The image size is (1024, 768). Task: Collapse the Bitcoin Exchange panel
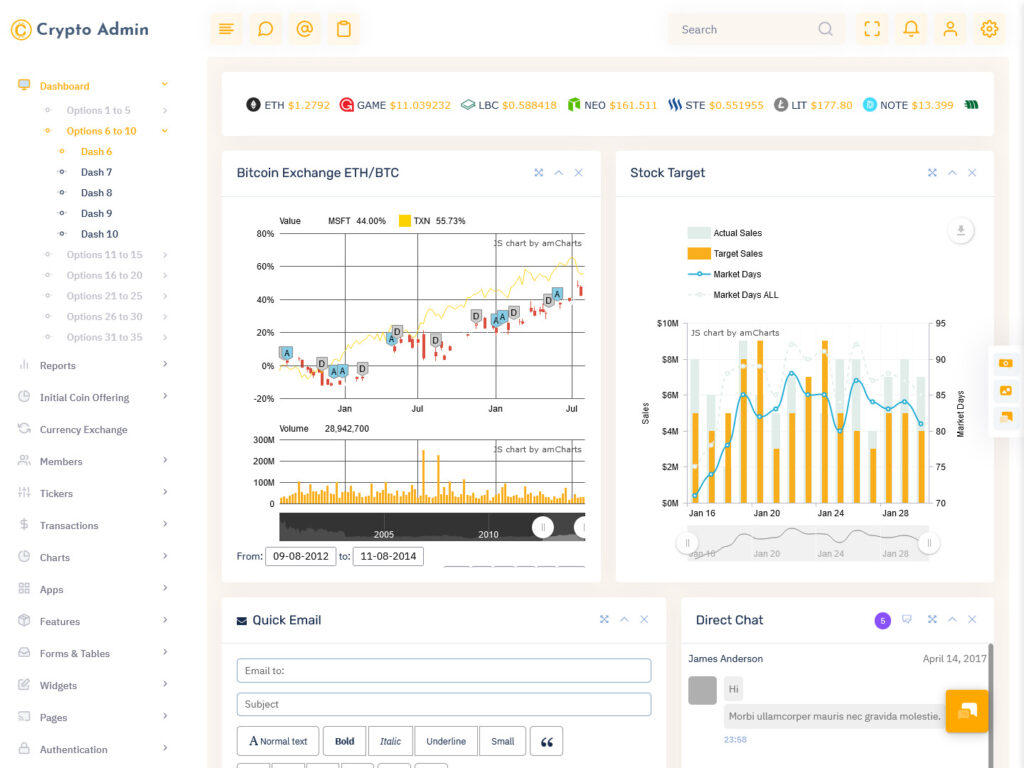(558, 173)
